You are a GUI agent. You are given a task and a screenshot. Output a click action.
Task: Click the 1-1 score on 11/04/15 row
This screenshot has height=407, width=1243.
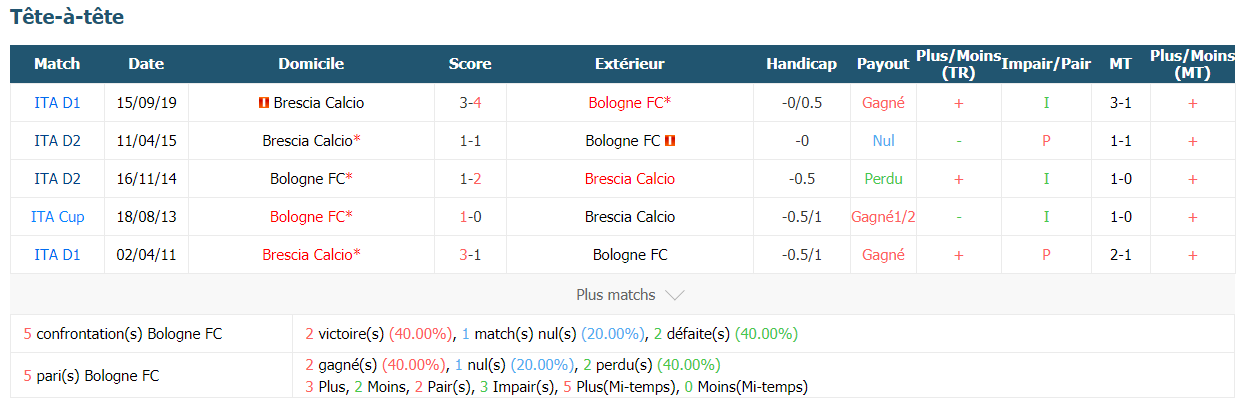pos(470,141)
